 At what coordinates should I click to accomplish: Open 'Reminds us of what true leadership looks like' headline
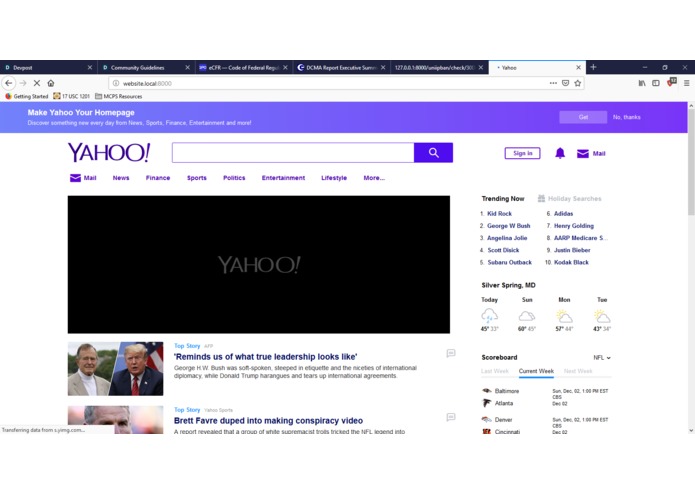pos(266,357)
